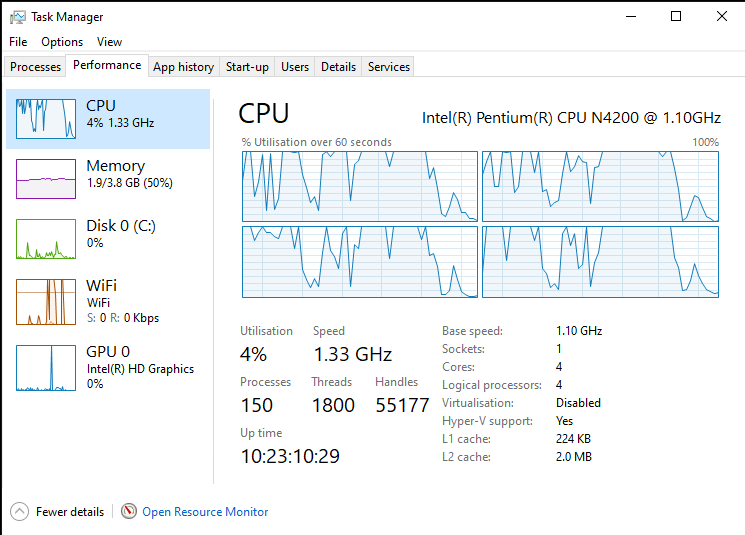Open the Users tab
This screenshot has width=745, height=535.
295,67
